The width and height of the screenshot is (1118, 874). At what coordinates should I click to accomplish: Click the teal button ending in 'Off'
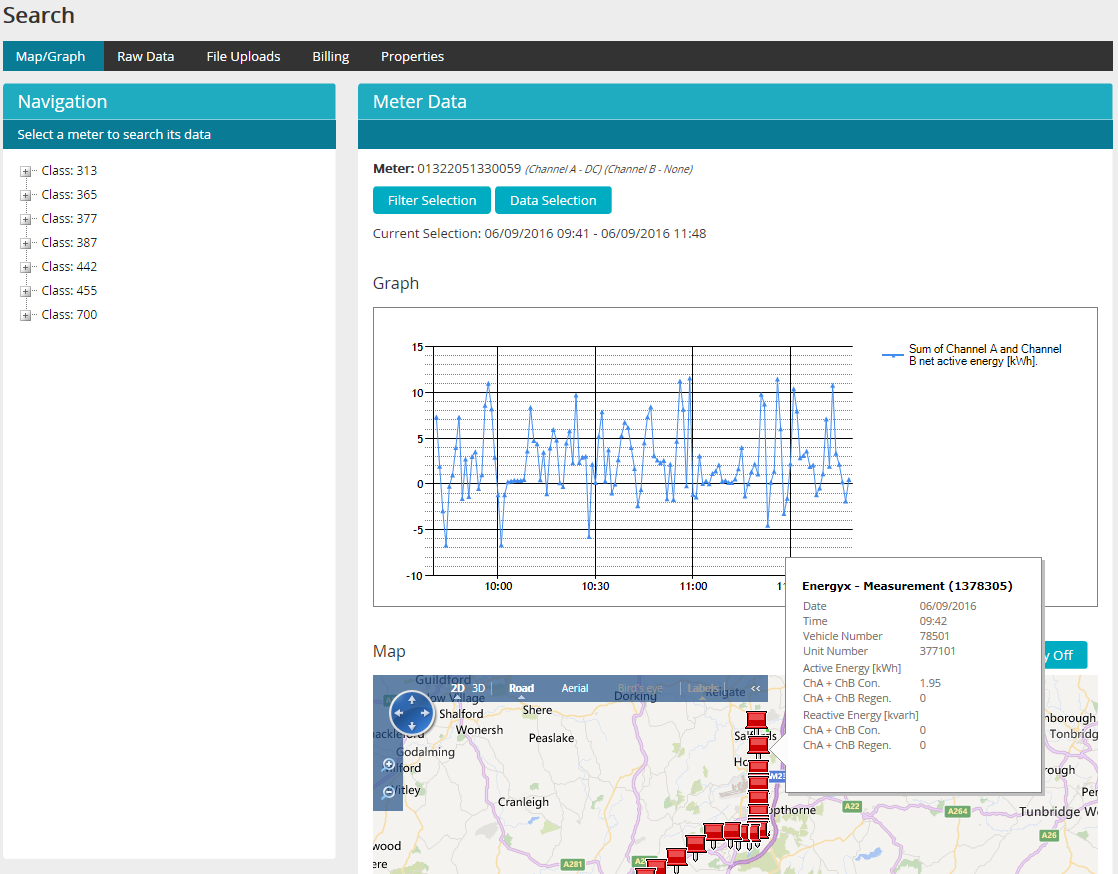tap(1065, 655)
